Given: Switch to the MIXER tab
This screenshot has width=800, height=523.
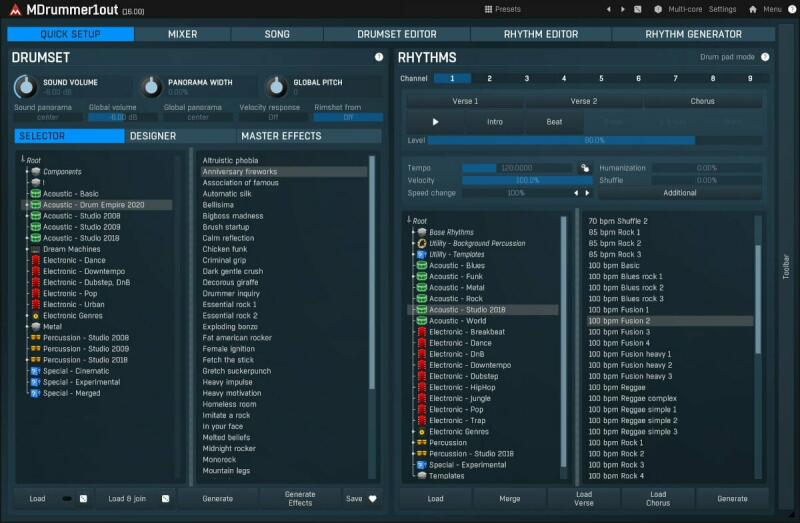Looking at the screenshot, I should [x=183, y=34].
